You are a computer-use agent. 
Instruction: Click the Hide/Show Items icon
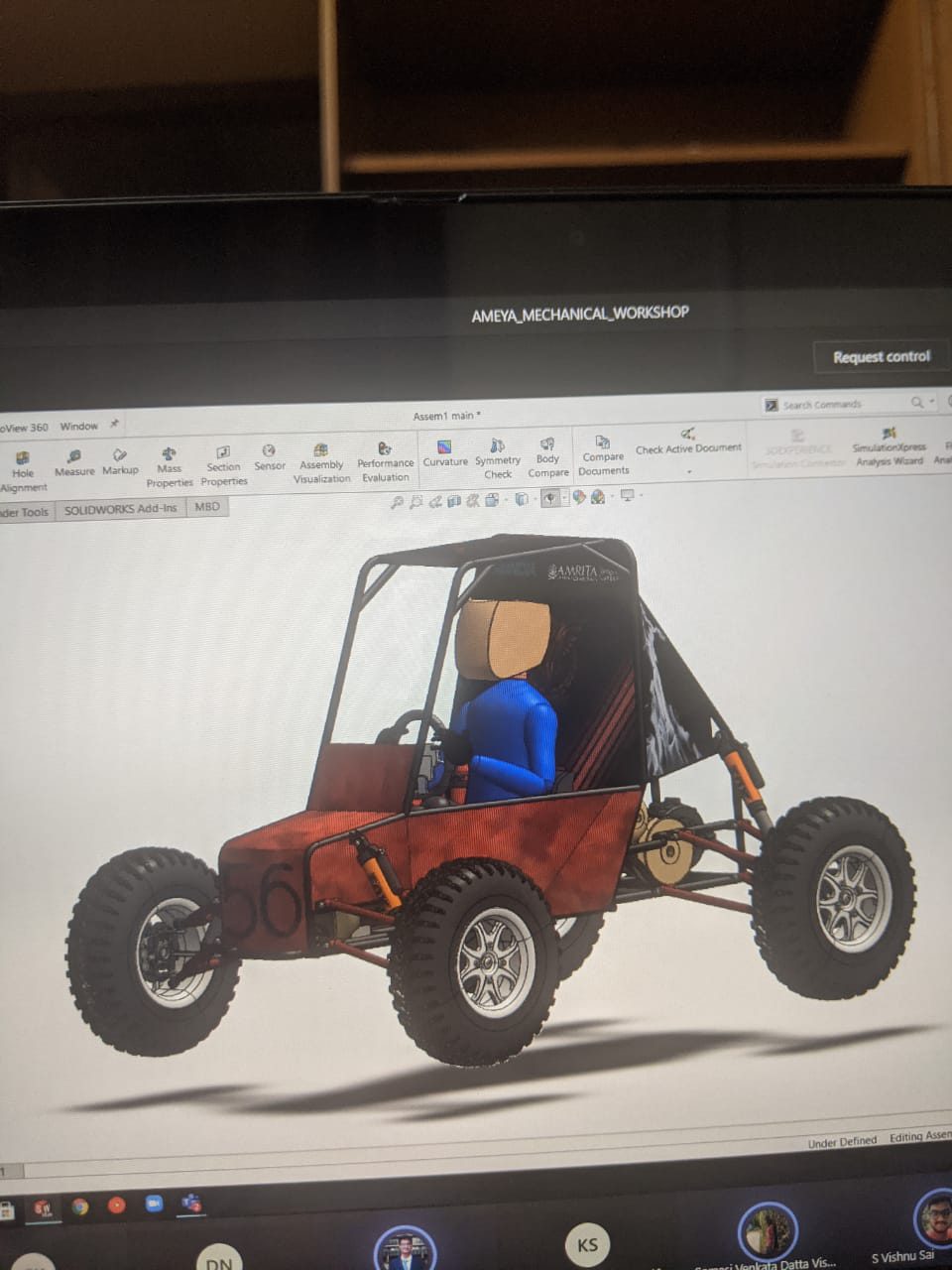coord(550,498)
